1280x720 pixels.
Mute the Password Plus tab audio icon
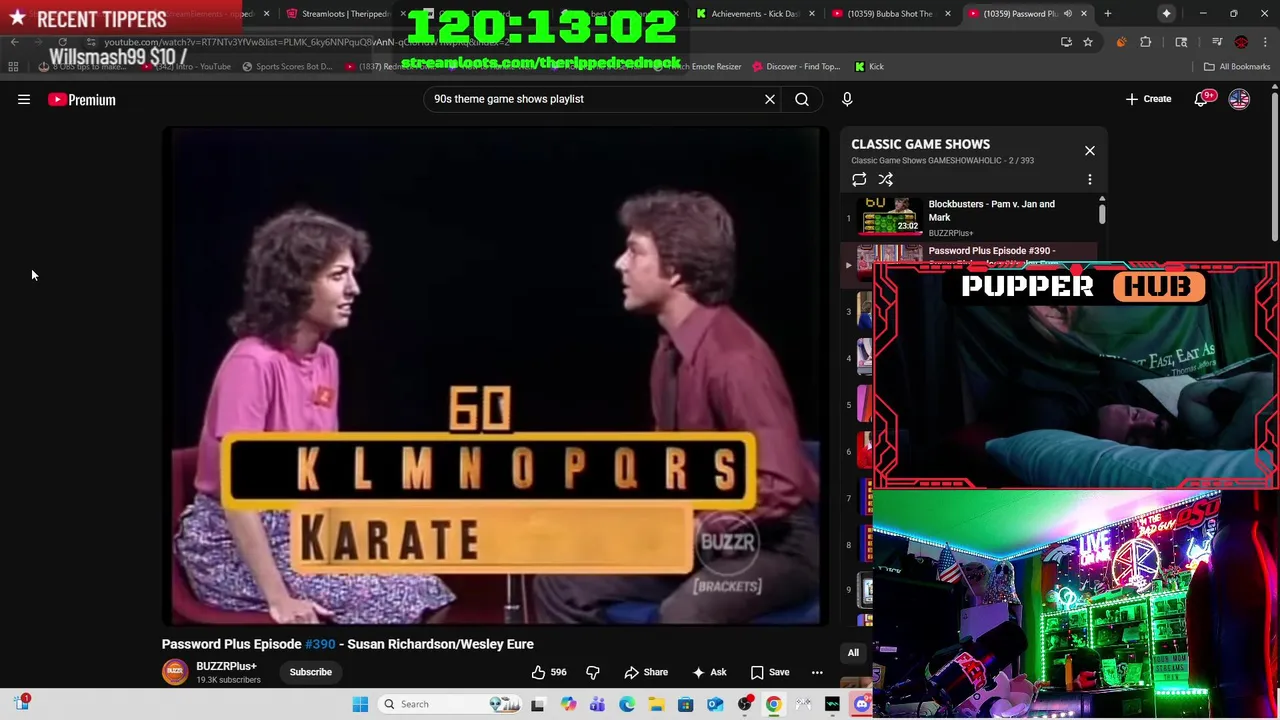click(1067, 14)
